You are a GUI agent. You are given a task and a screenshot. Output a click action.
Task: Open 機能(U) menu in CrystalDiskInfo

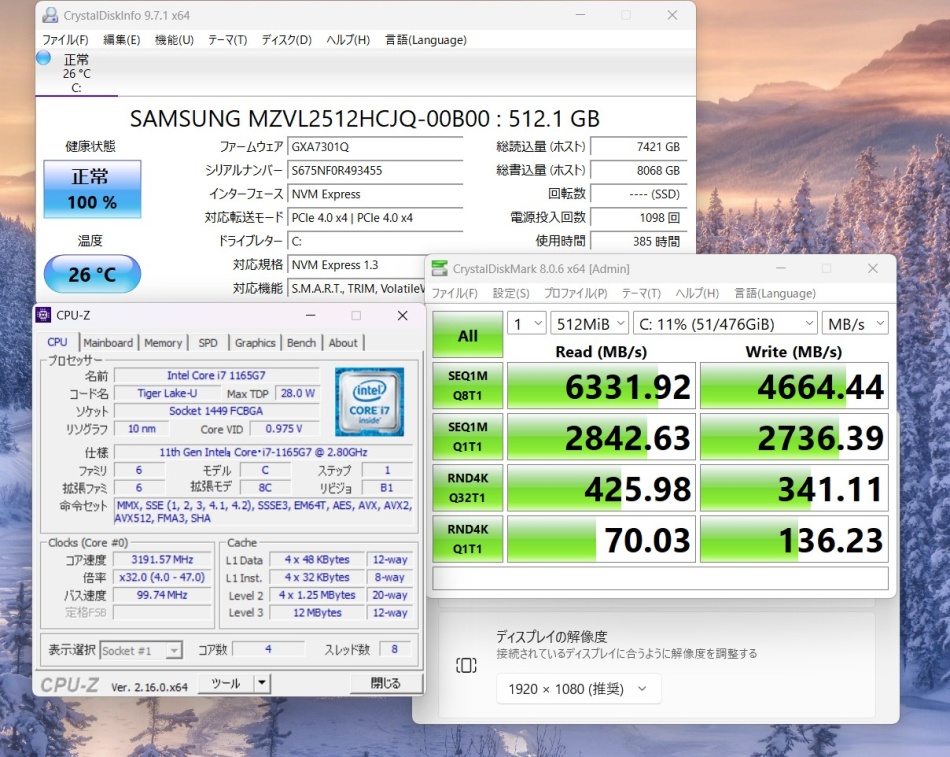tap(174, 40)
